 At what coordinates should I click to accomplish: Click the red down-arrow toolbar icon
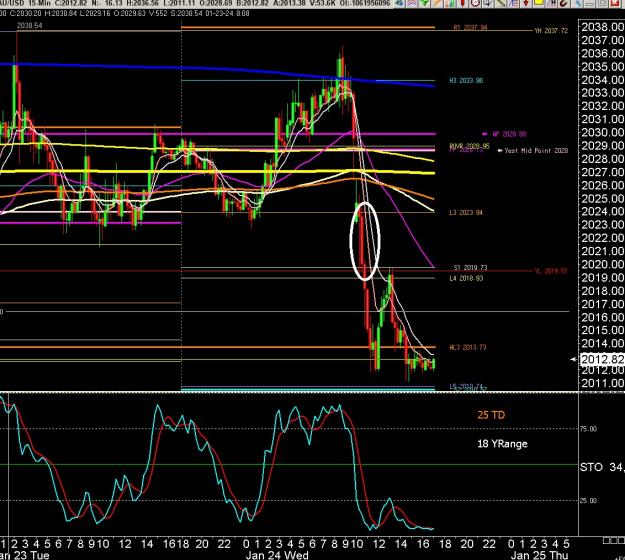pyautogui.click(x=526, y=3)
